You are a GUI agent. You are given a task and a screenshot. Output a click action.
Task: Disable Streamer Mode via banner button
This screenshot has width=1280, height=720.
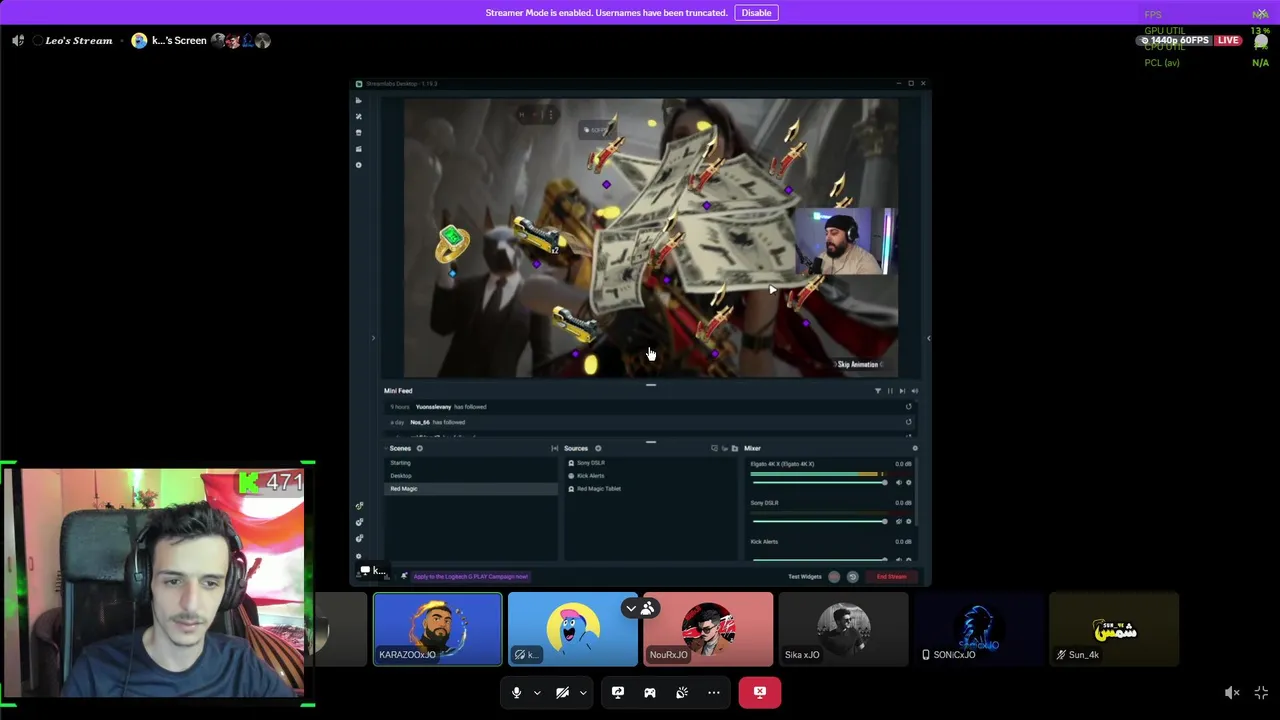[756, 13]
